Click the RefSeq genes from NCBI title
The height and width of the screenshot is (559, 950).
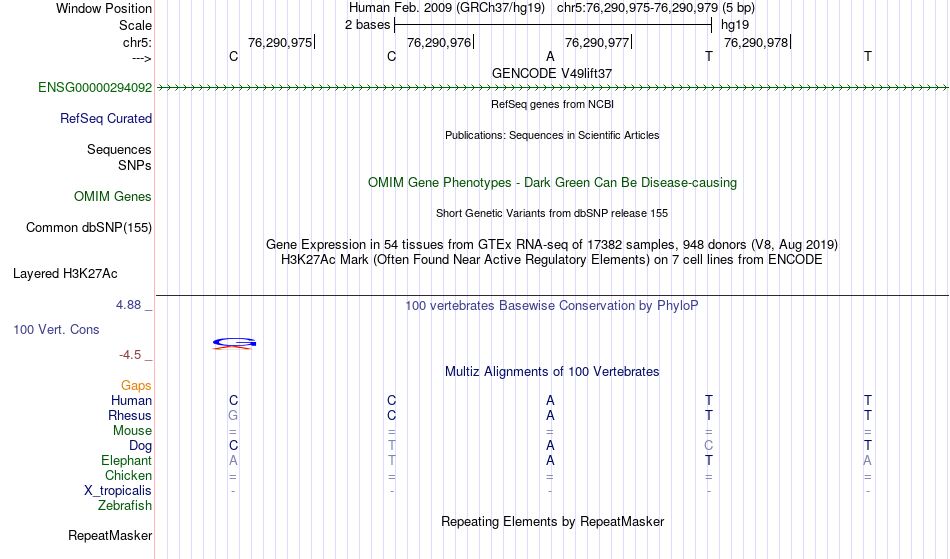pyautogui.click(x=553, y=104)
